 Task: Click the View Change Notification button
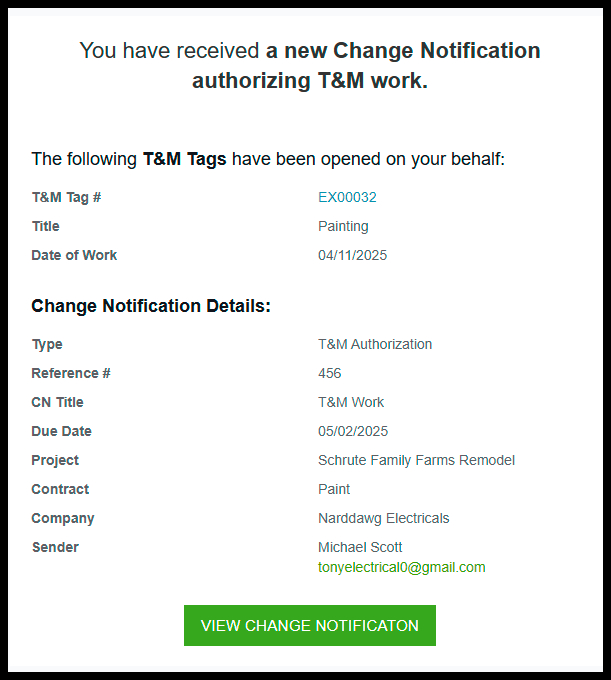[x=310, y=625]
